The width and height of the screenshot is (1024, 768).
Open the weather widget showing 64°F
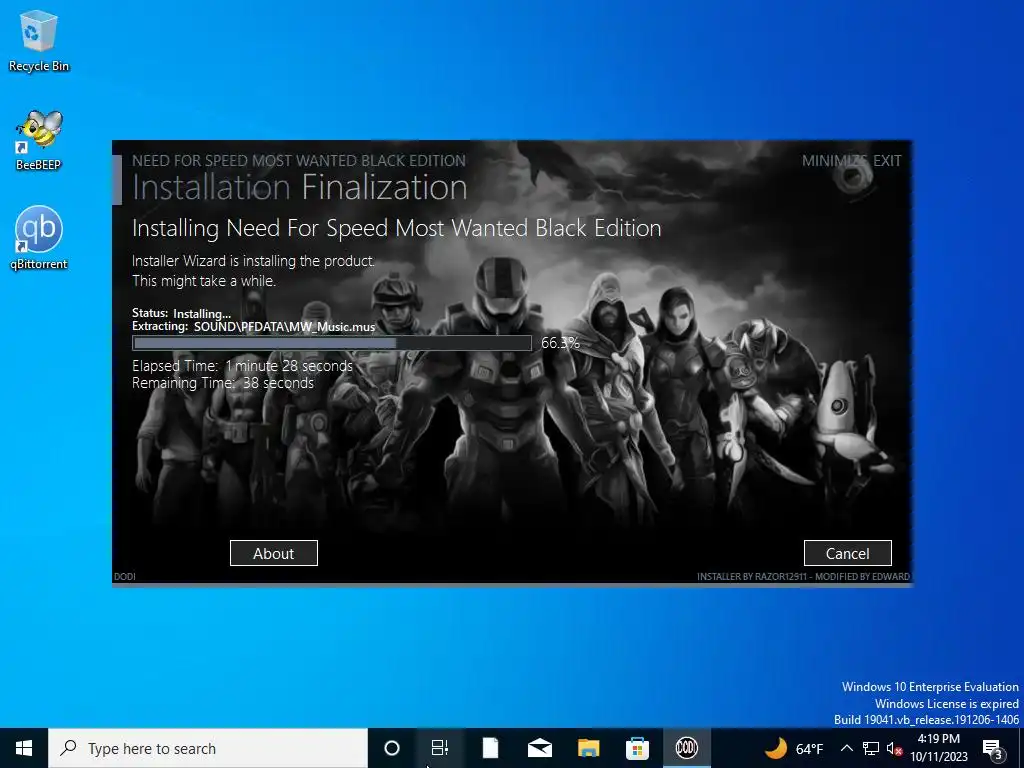point(793,748)
